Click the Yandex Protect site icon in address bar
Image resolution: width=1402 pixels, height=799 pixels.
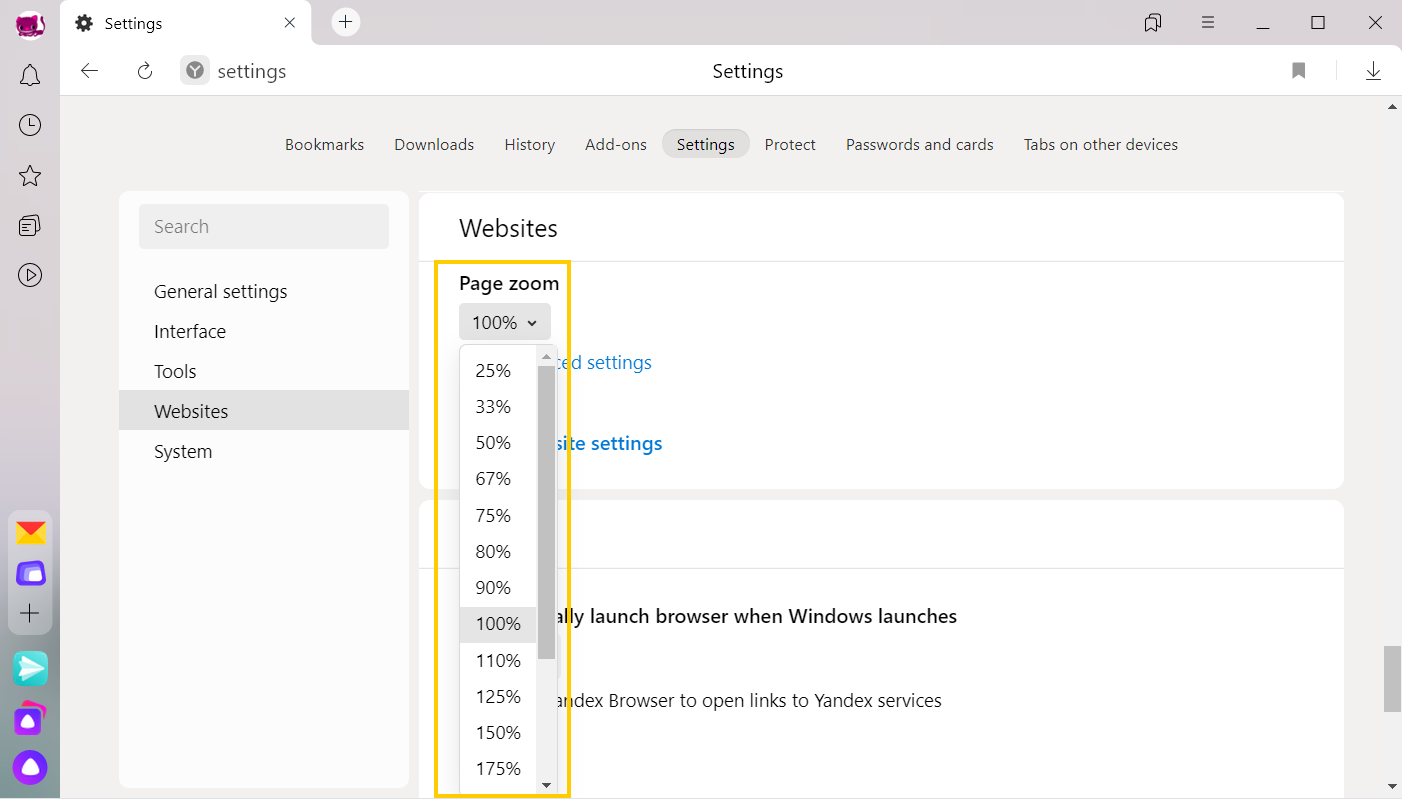[x=195, y=71]
